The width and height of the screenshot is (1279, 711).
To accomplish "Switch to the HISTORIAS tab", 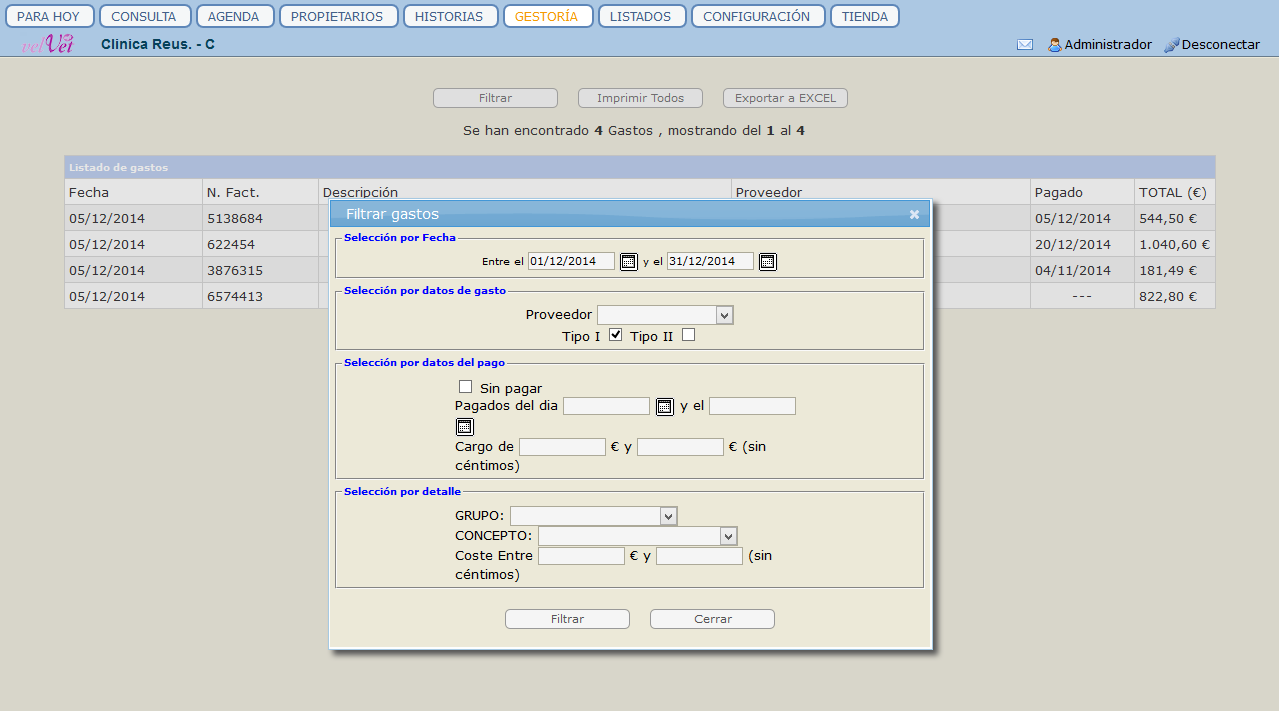I will click(448, 17).
